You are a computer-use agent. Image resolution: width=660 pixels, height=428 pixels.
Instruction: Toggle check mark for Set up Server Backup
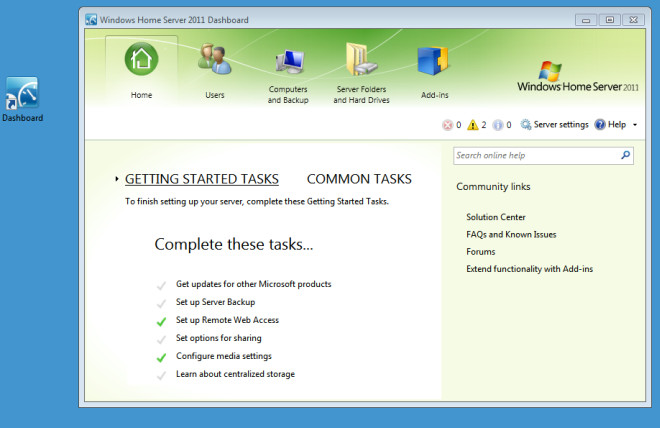click(x=161, y=303)
